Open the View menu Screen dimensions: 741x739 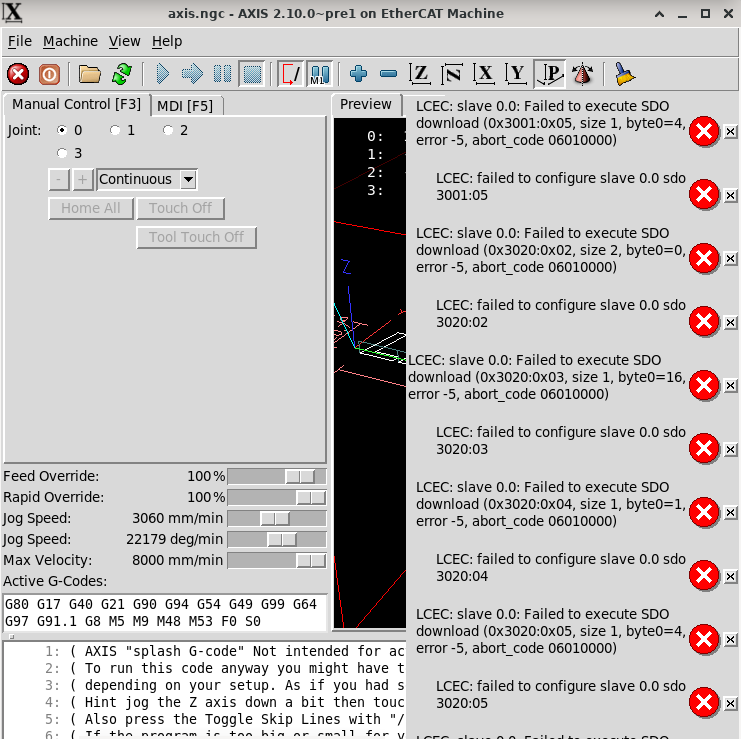point(125,41)
